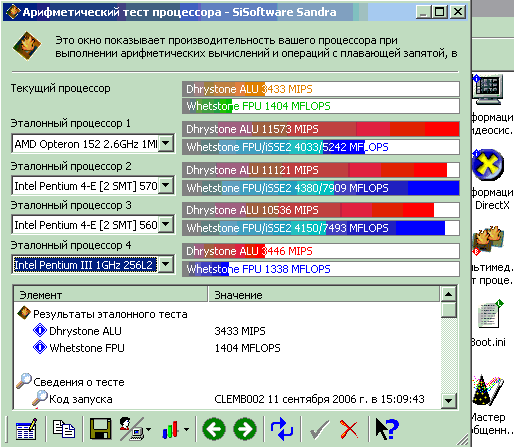Click the Whetstone 4033/5242 MFLOPS bar
The width and height of the screenshot is (514, 448).
tap(321, 147)
